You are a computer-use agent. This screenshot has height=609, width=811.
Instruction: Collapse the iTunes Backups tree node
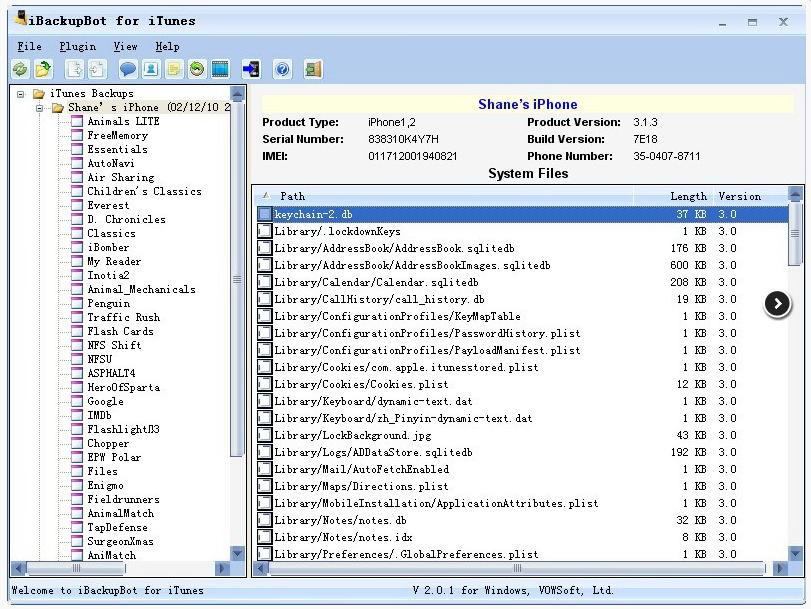click(21, 94)
